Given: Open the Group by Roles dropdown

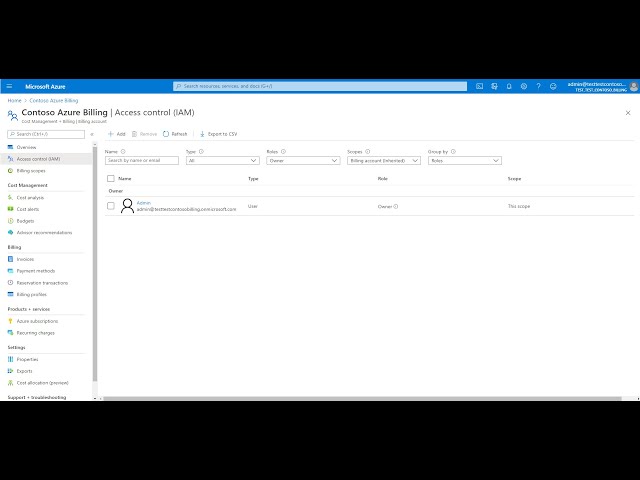Looking at the screenshot, I should click(x=464, y=160).
